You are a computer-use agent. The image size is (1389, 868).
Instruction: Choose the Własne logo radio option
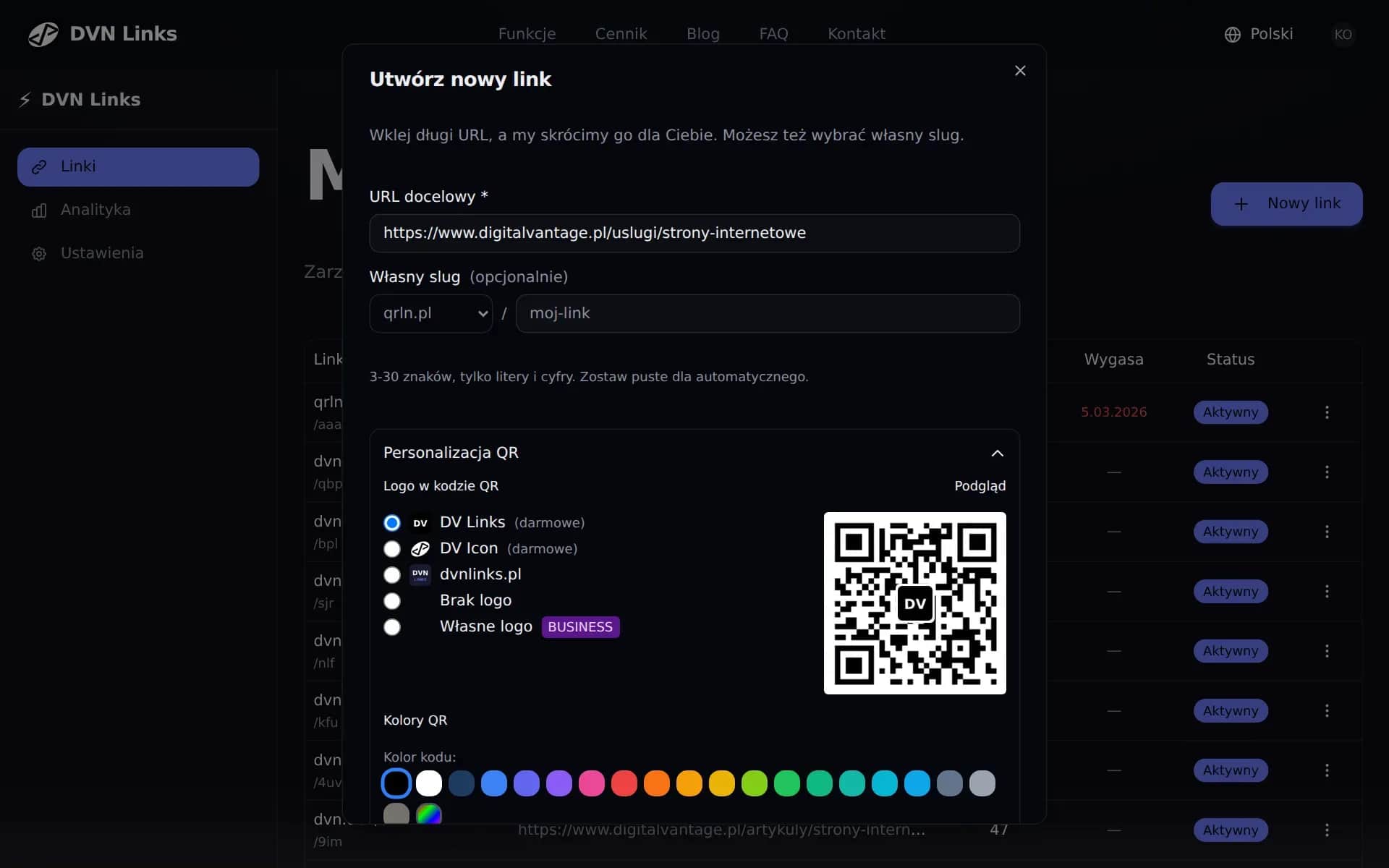(x=392, y=627)
